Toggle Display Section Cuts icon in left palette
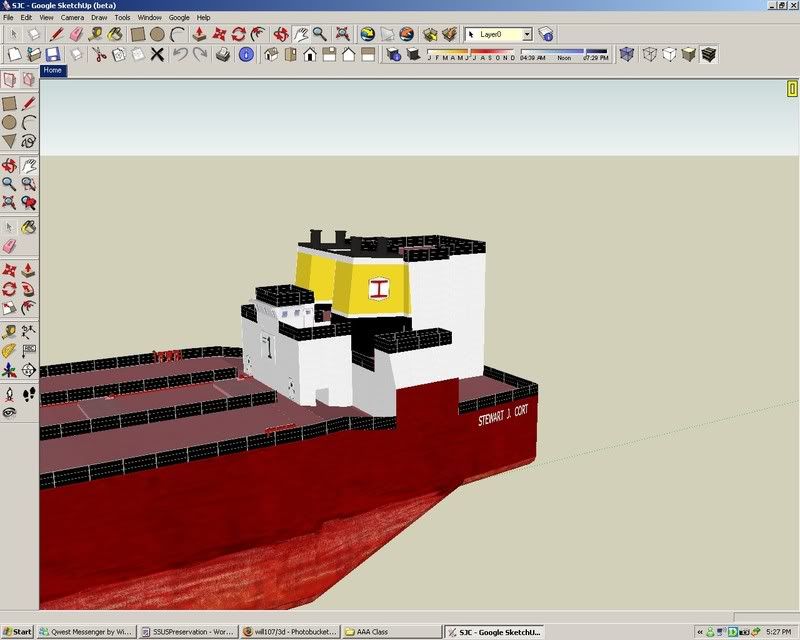The width and height of the screenshot is (800, 640). (29, 80)
